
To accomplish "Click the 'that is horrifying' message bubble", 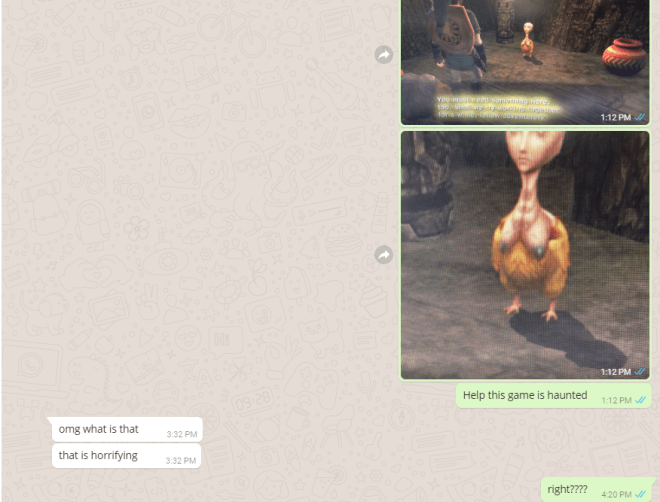I will click(x=98, y=456).
